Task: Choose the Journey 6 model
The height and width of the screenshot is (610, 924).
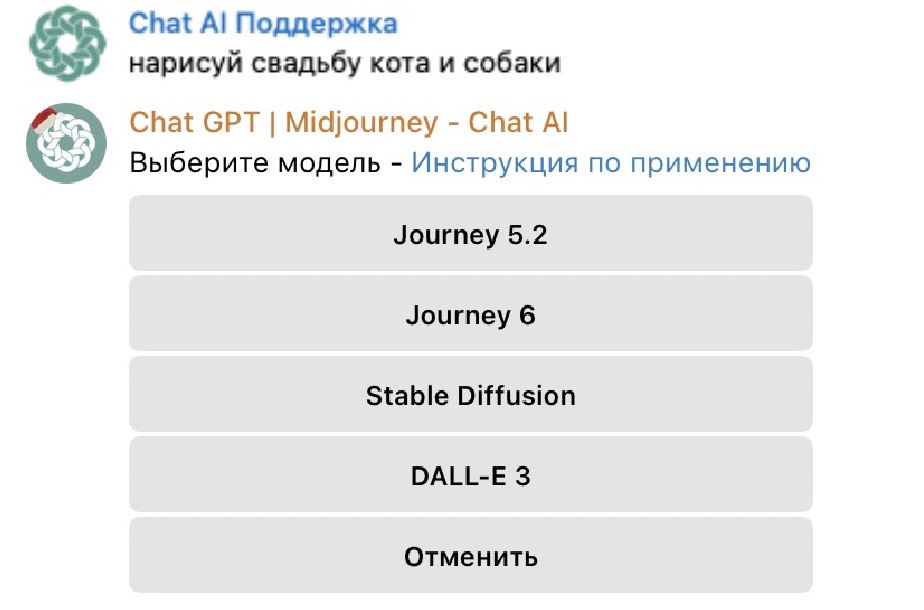Action: click(x=470, y=315)
